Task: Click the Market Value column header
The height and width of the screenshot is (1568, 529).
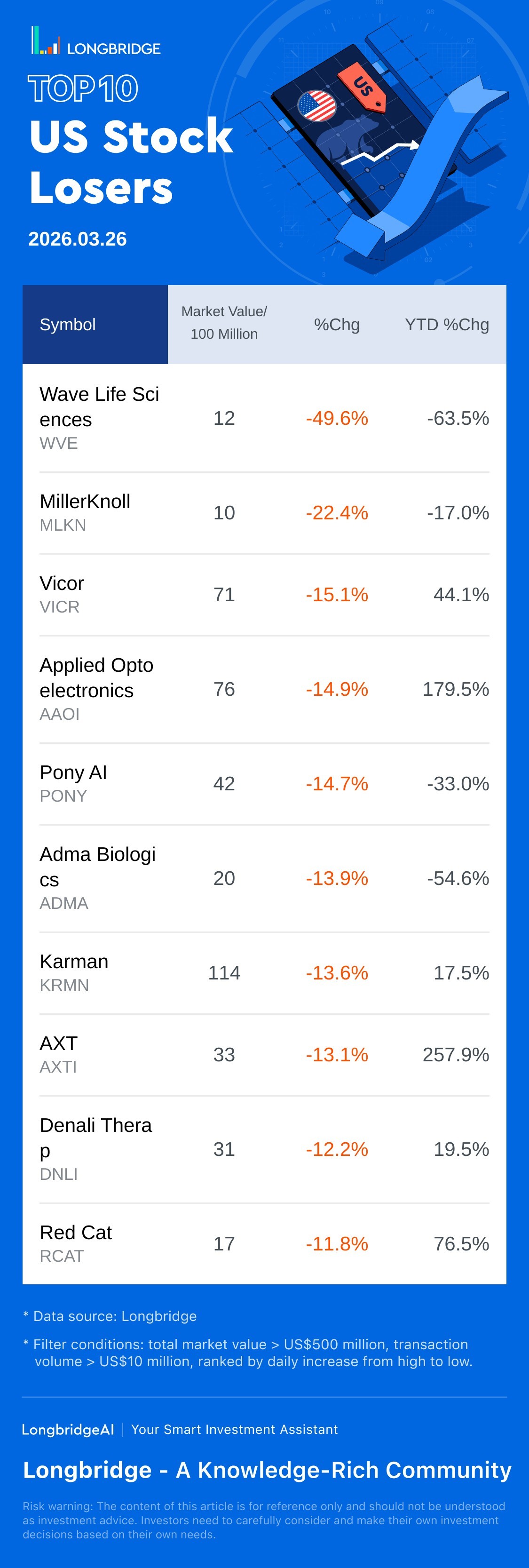Action: point(224,323)
